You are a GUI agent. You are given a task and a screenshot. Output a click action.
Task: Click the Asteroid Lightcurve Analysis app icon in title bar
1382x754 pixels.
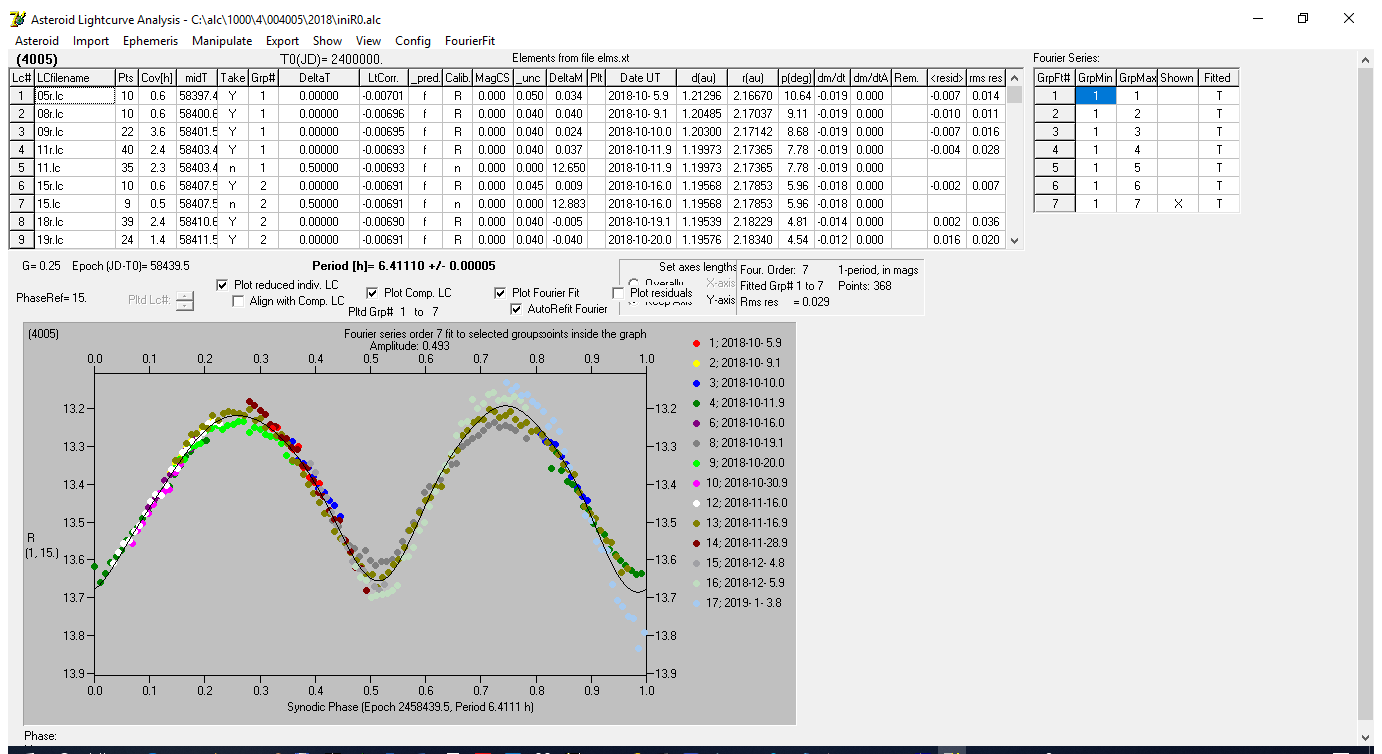click(15, 19)
